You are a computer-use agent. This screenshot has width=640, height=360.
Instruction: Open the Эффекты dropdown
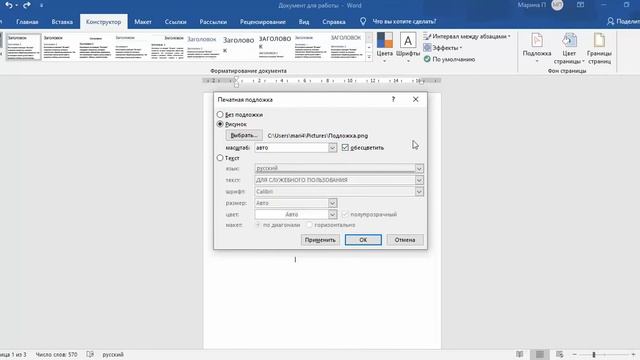point(442,48)
